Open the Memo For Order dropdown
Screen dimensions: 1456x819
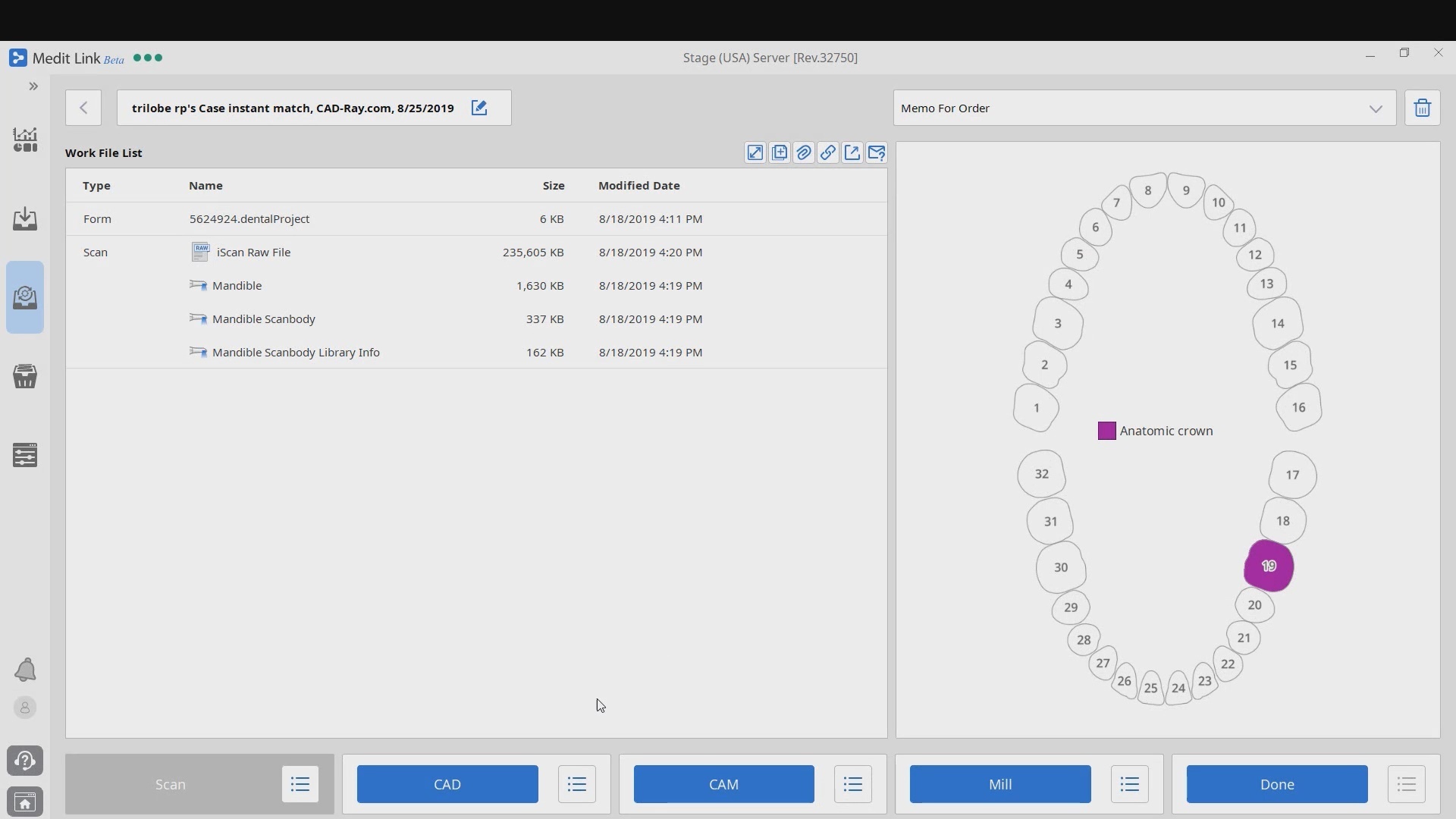1144,108
